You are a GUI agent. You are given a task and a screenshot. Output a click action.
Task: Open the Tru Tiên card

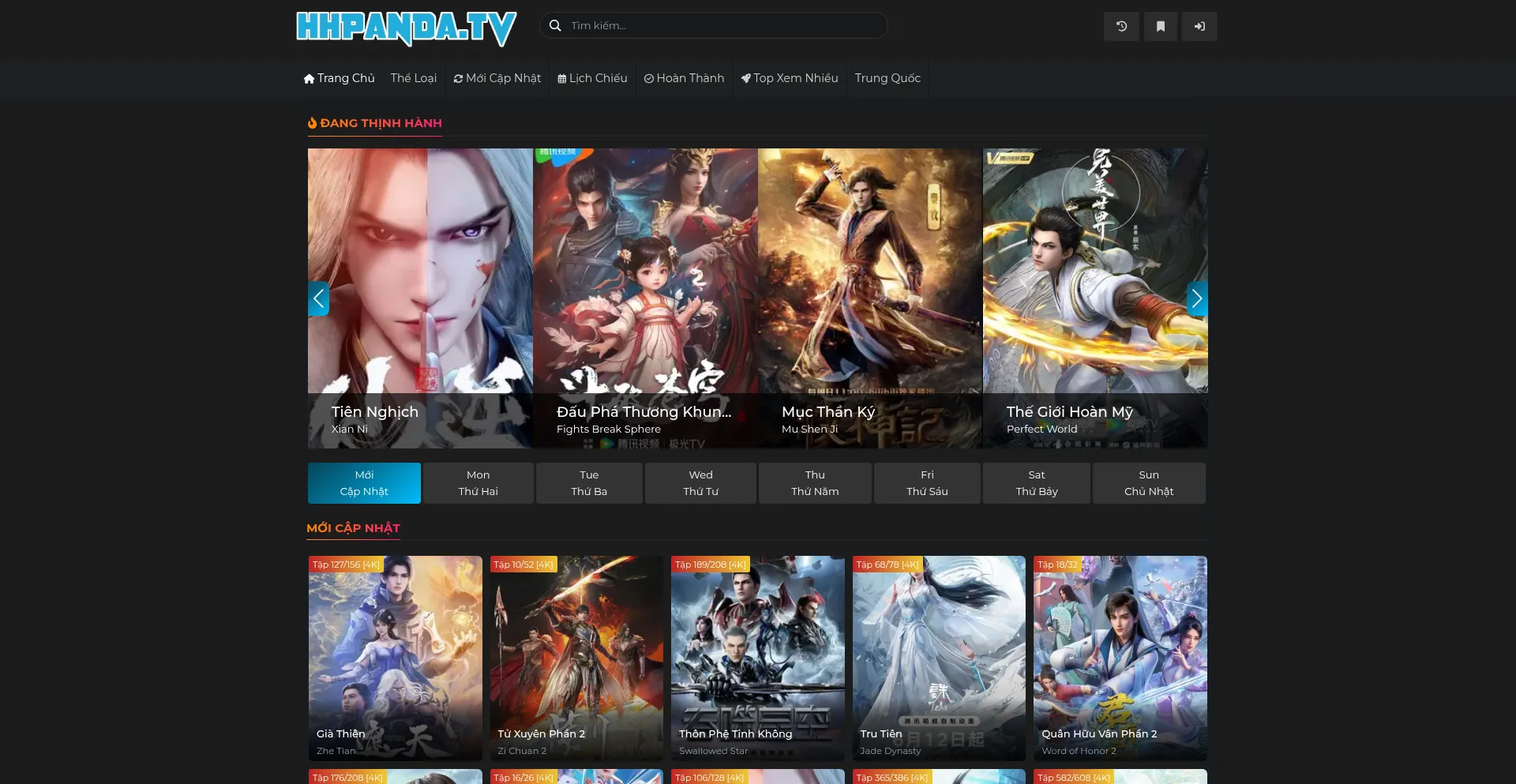pyautogui.click(x=939, y=658)
